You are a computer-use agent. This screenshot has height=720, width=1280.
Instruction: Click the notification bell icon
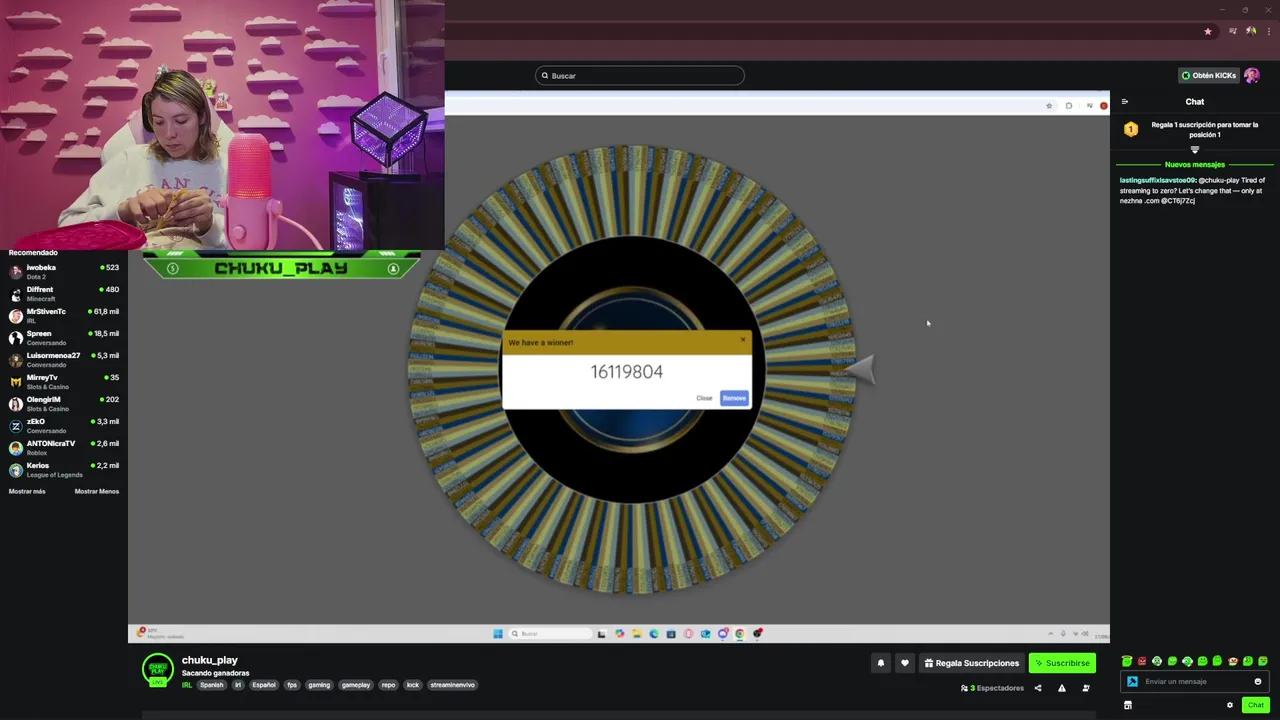(881, 663)
